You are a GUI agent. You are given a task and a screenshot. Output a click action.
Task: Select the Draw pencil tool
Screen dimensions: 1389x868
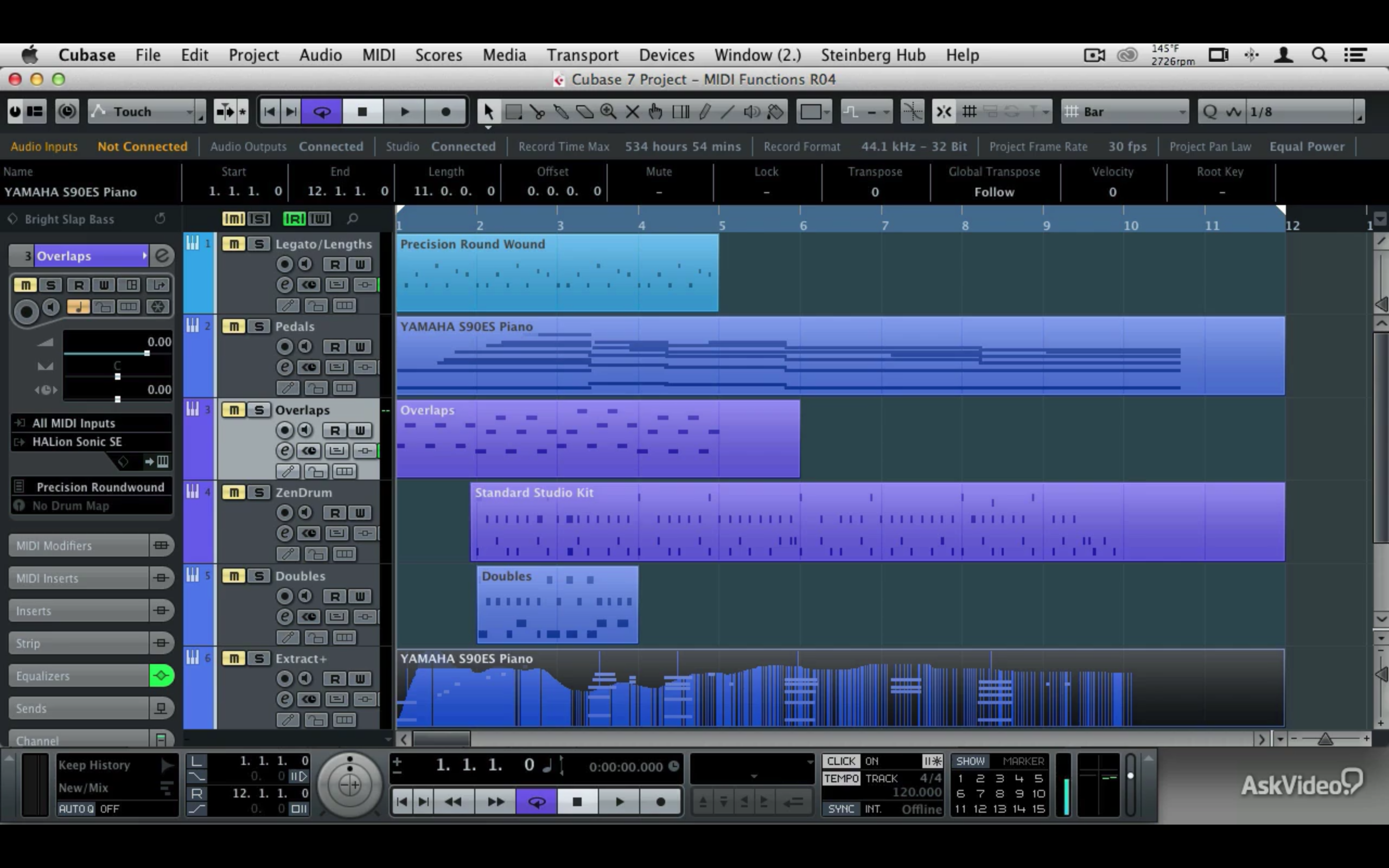(705, 111)
